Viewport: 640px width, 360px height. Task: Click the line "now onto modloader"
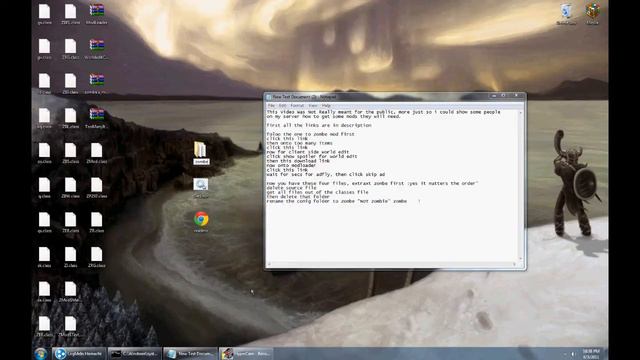point(291,165)
